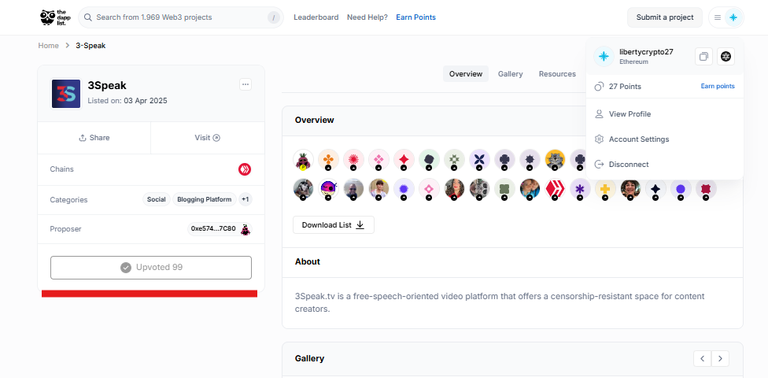Navigate to Home breadcrumb
The width and height of the screenshot is (768, 378).
tap(48, 46)
